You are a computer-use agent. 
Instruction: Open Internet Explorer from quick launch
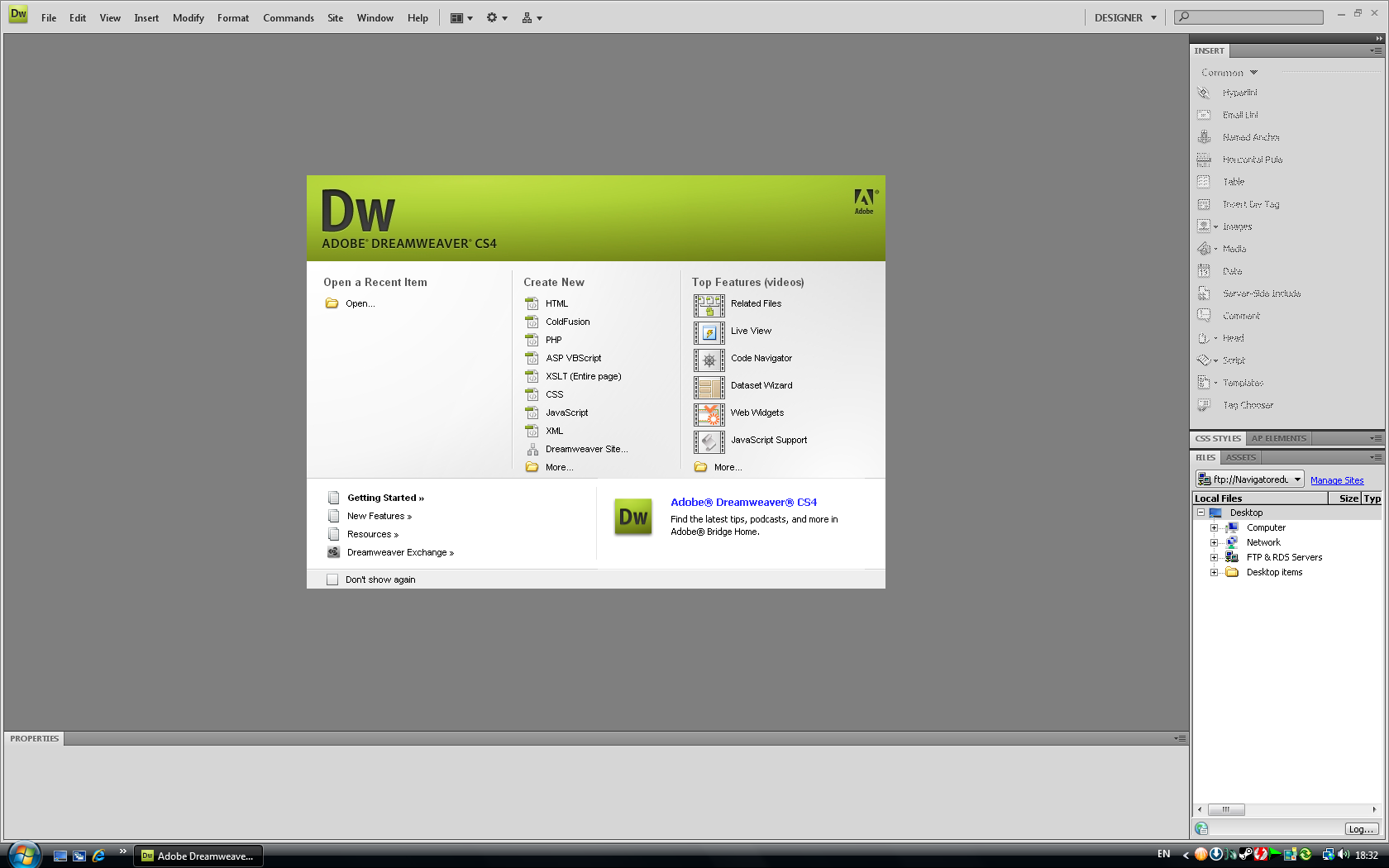tap(98, 856)
